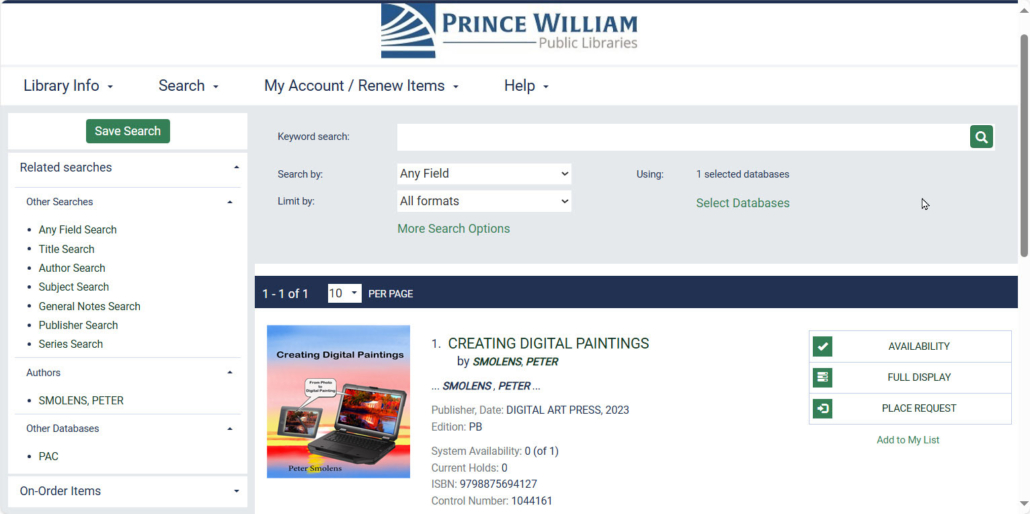Click the Place Request arrow icon

tap(822, 408)
